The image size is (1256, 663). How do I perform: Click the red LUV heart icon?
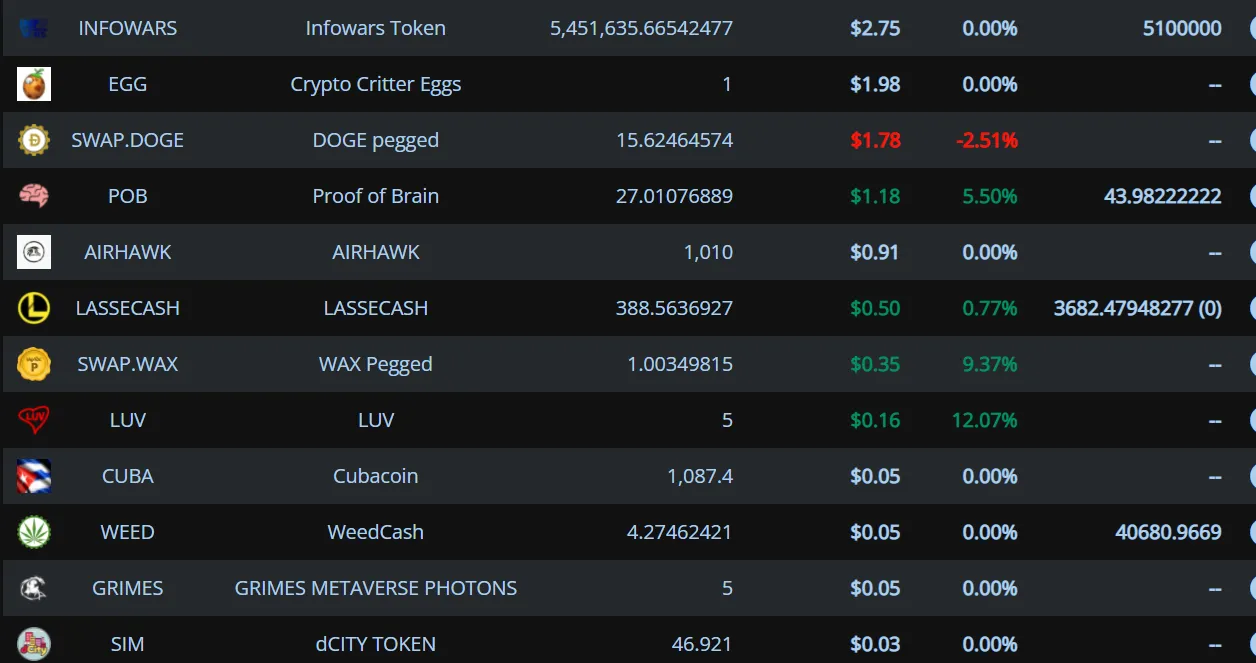pyautogui.click(x=34, y=420)
